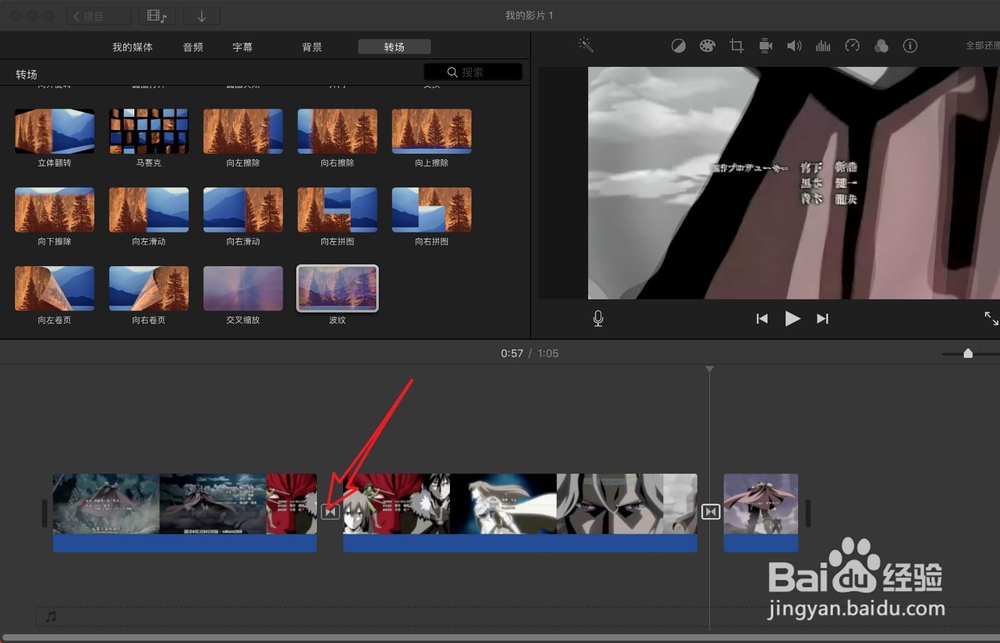1000x643 pixels.
Task: Click the transition icon before the last clip
Action: click(710, 512)
